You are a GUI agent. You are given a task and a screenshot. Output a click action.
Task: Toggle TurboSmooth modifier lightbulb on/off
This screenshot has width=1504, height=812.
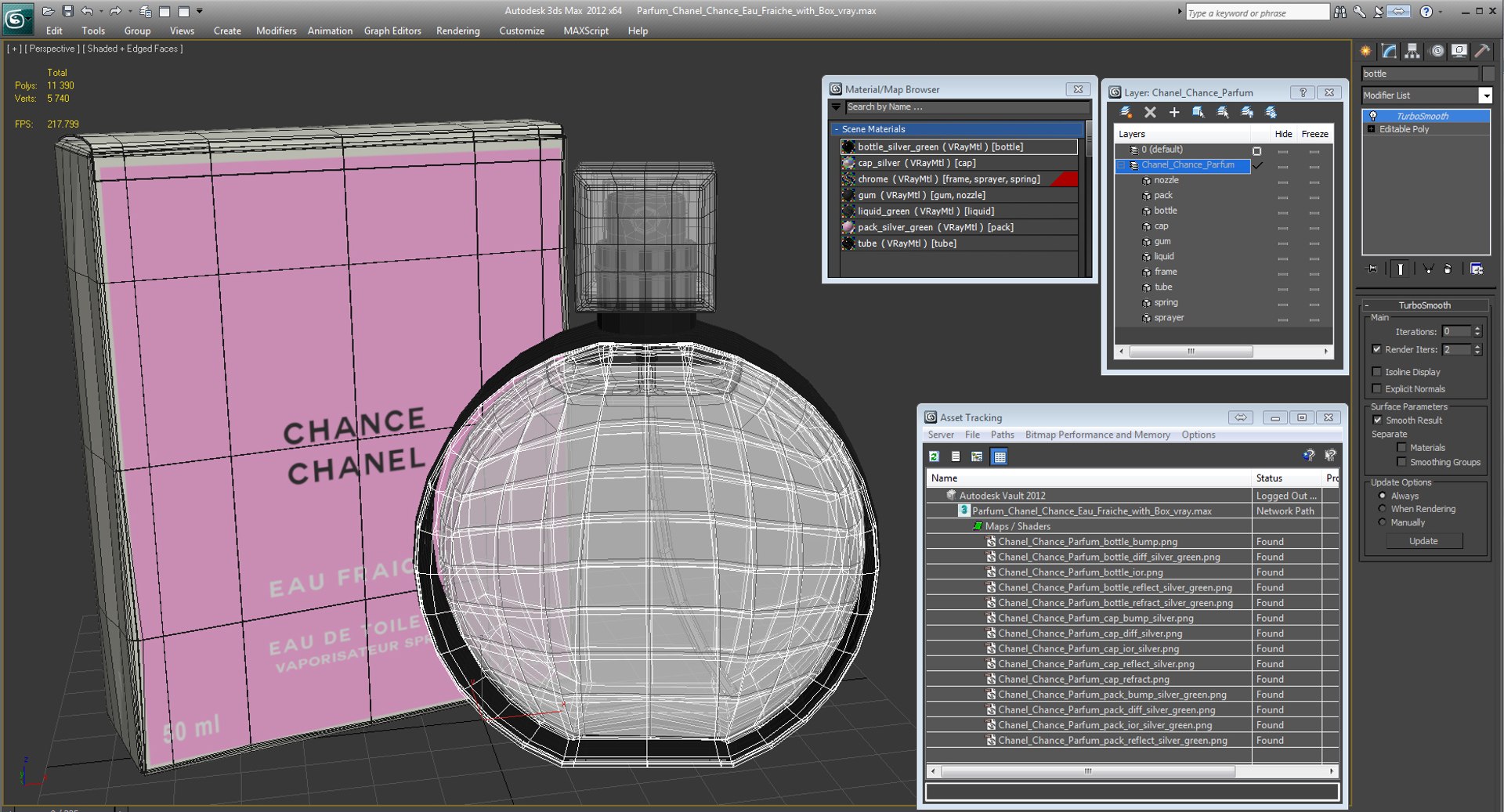[x=1372, y=116]
